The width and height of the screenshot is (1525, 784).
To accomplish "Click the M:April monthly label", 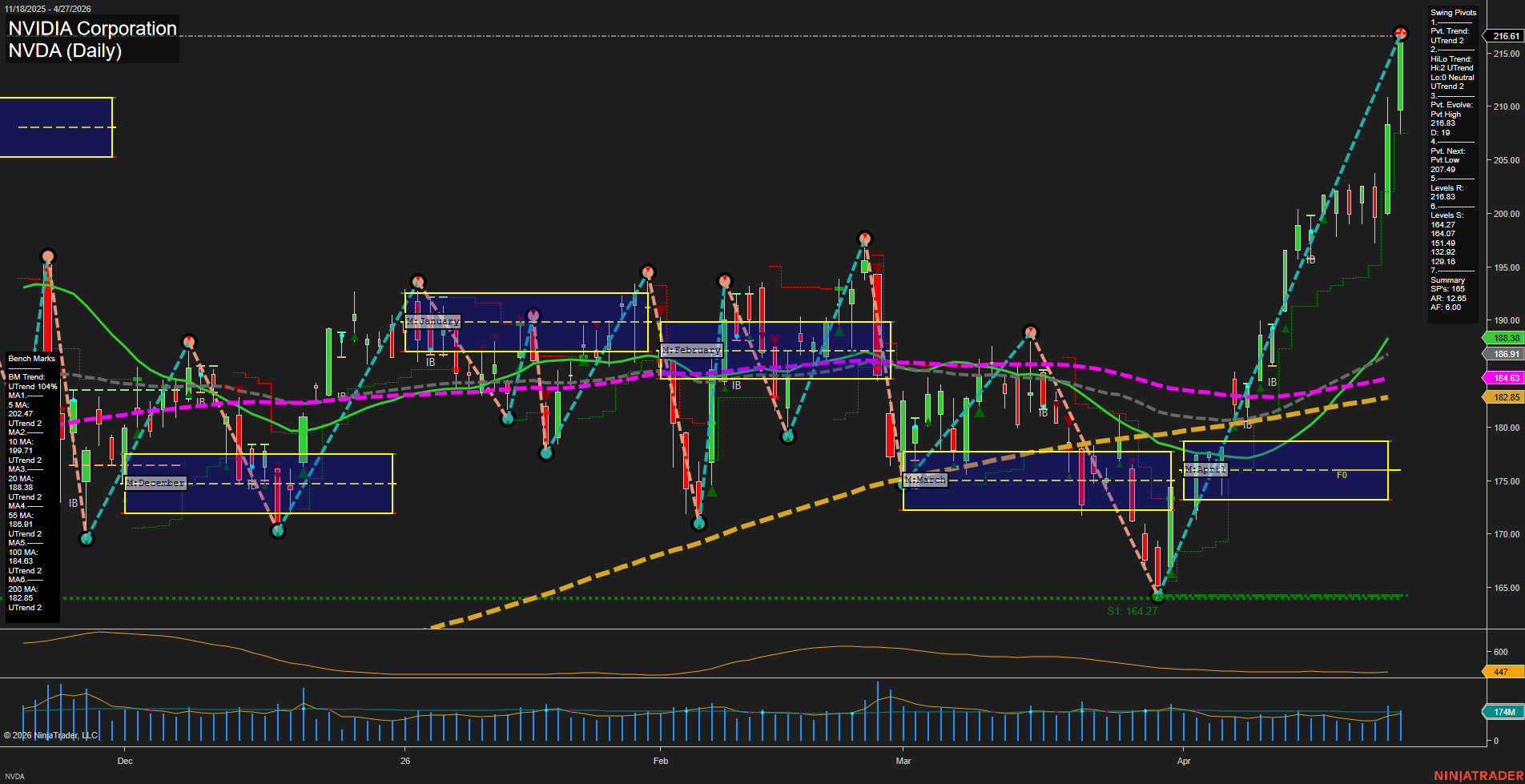I will [x=1205, y=469].
